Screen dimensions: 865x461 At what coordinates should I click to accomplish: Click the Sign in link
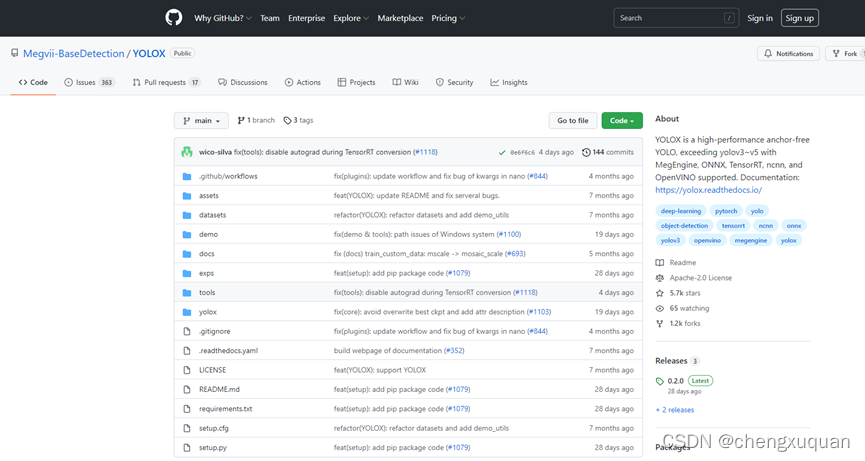[760, 18]
